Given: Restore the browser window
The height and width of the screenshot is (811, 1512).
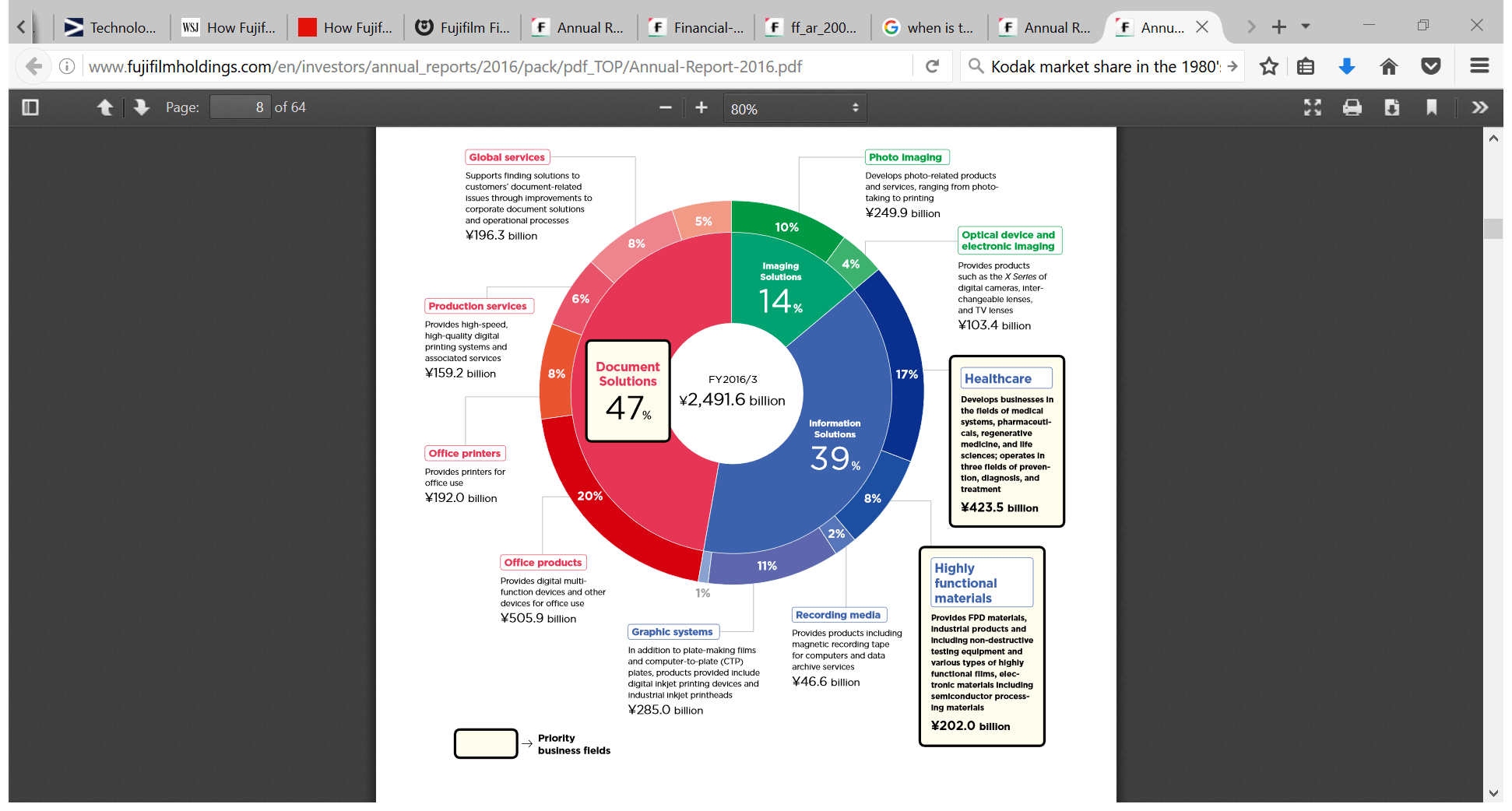Looking at the screenshot, I should [x=1422, y=26].
